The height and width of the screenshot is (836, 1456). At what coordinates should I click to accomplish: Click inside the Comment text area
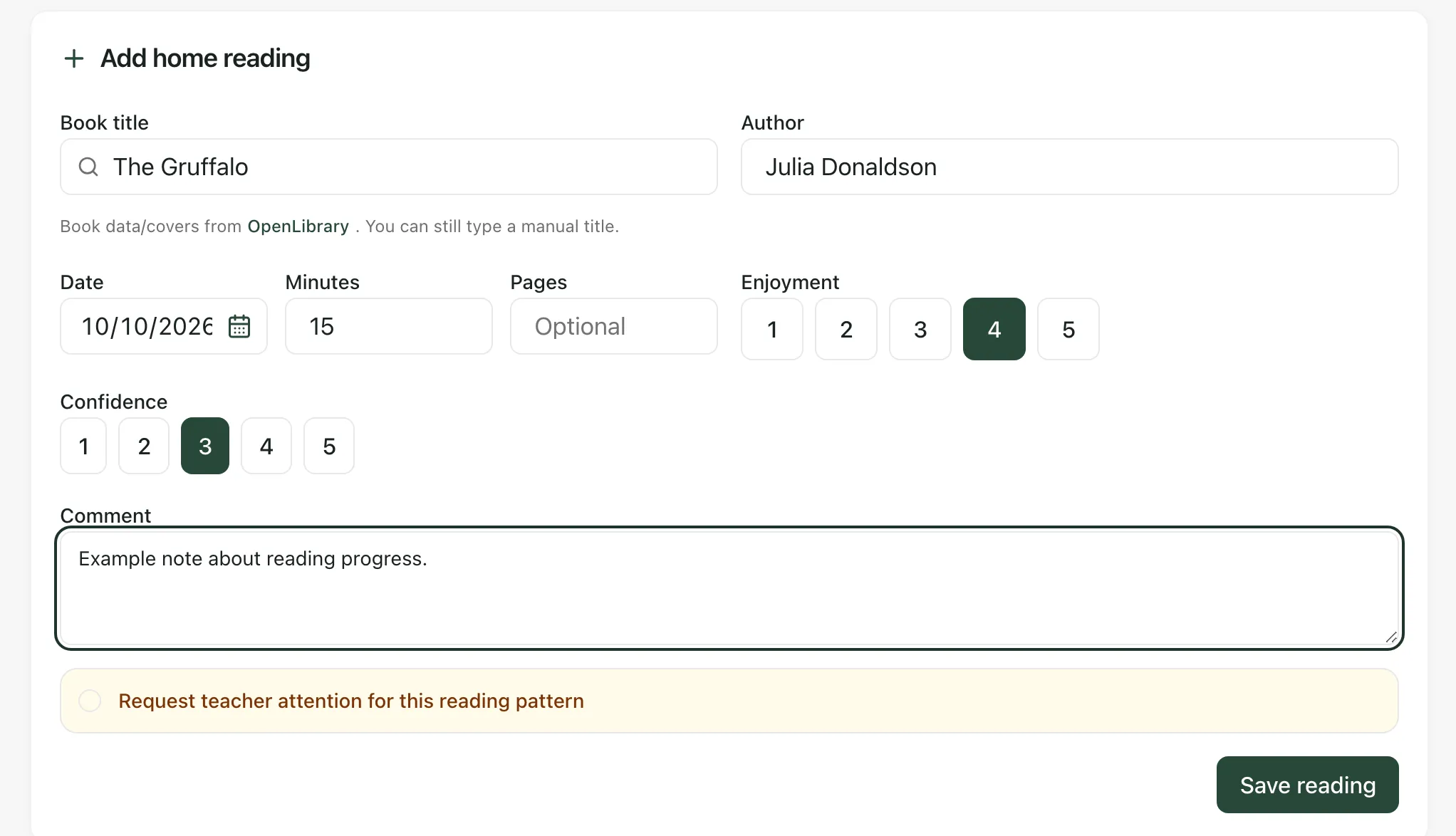point(729,588)
